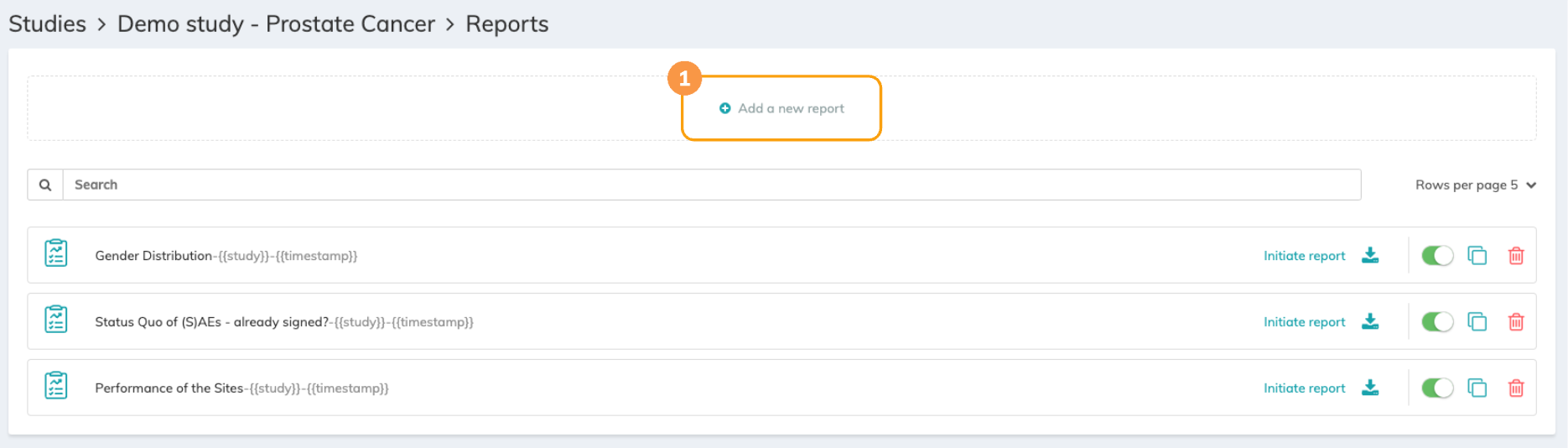Copy the Status Quo of (S)AEs report
1568x448 pixels.
[x=1477, y=321]
